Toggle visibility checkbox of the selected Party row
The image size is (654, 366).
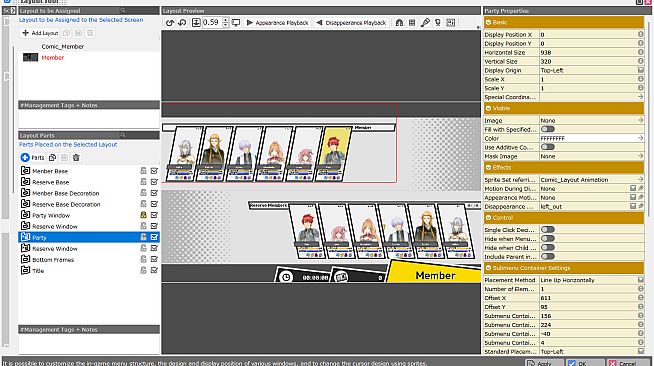(154, 237)
